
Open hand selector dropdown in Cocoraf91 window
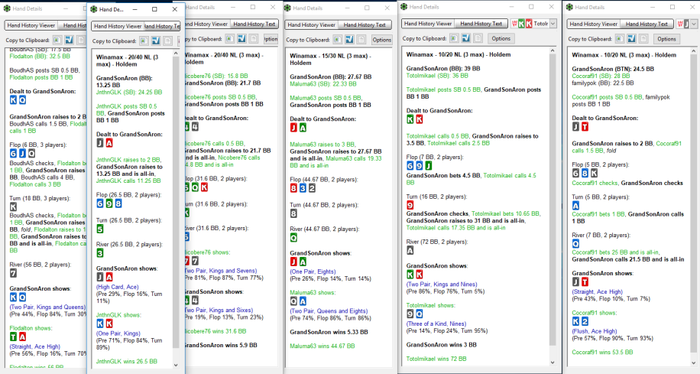tap(695, 24)
